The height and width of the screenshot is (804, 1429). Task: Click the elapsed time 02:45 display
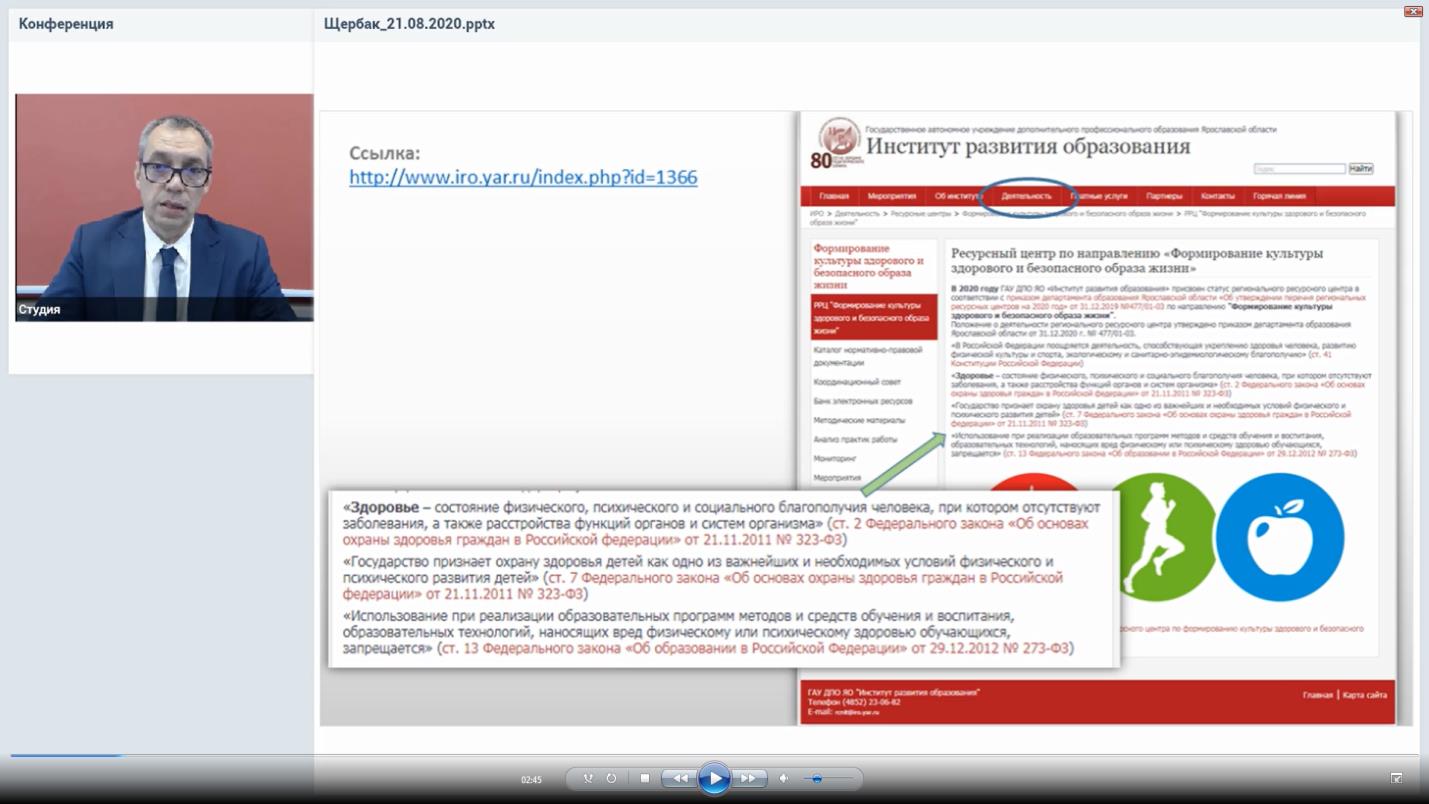(x=531, y=779)
